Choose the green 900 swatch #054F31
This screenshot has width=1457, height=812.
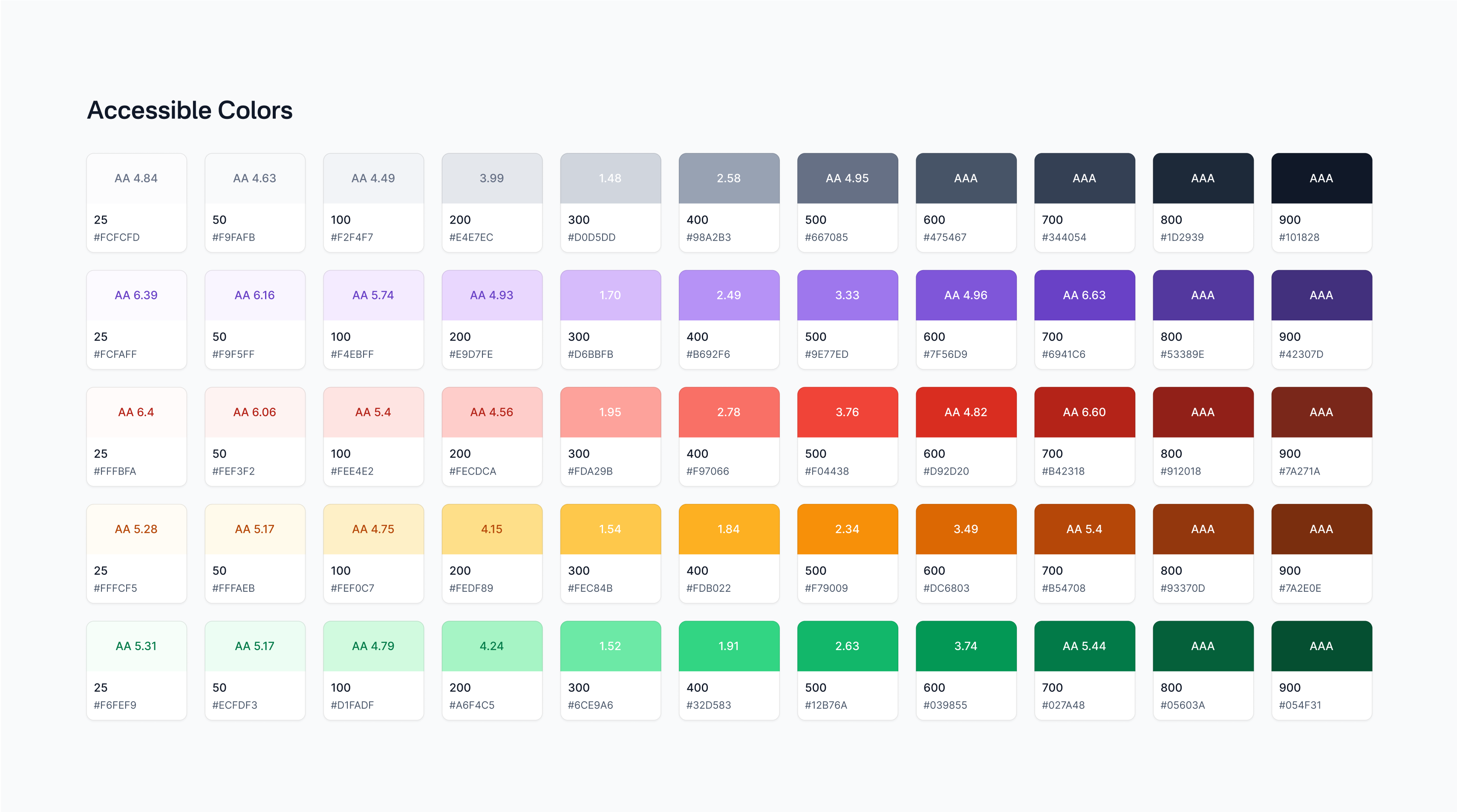pos(1321,647)
